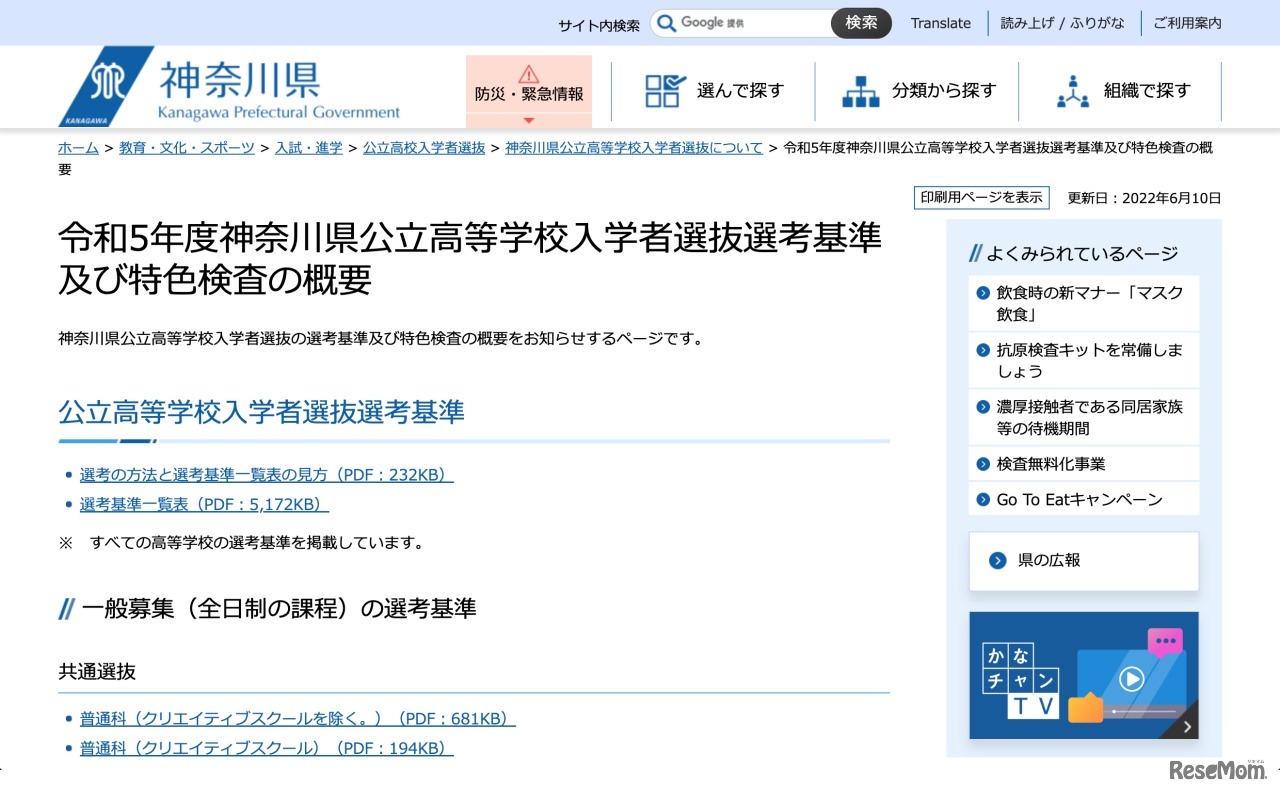Click the magnifier icon in search box

(x=667, y=23)
